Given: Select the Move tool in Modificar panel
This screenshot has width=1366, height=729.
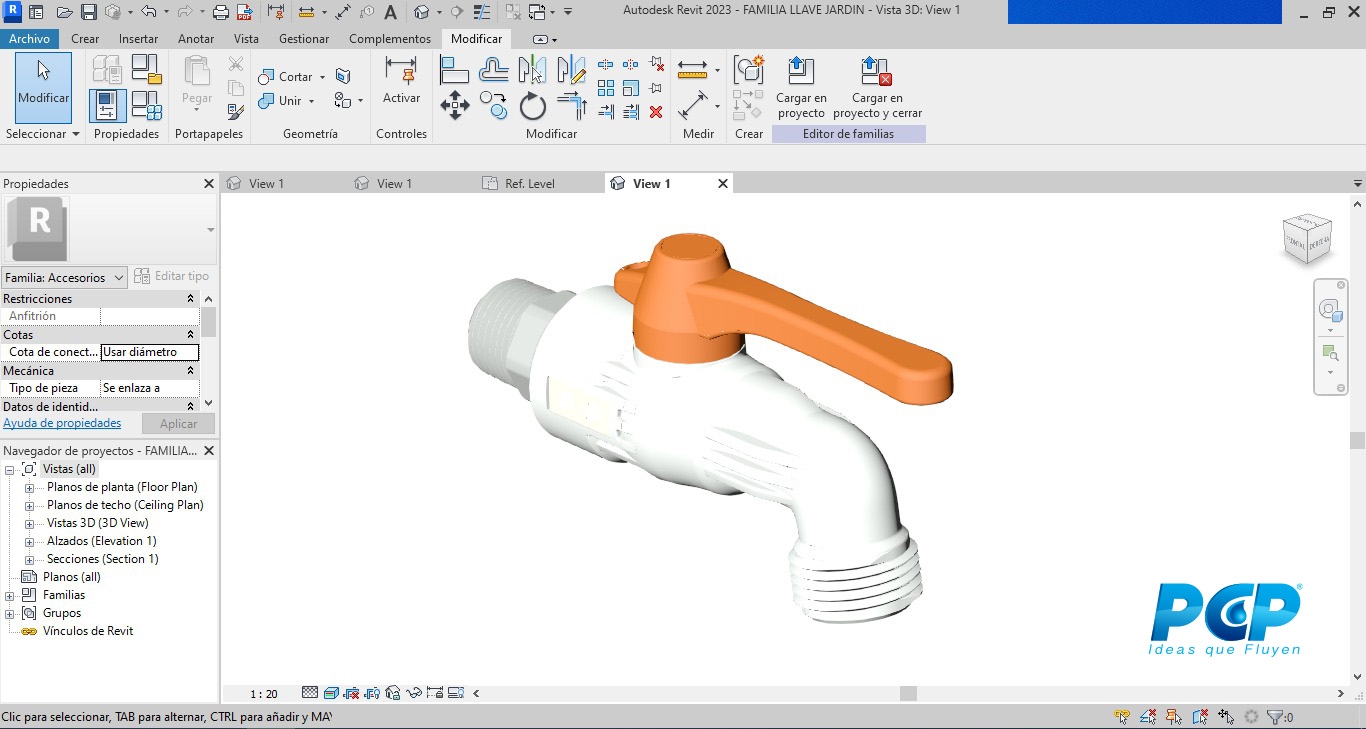Looking at the screenshot, I should pyautogui.click(x=455, y=105).
